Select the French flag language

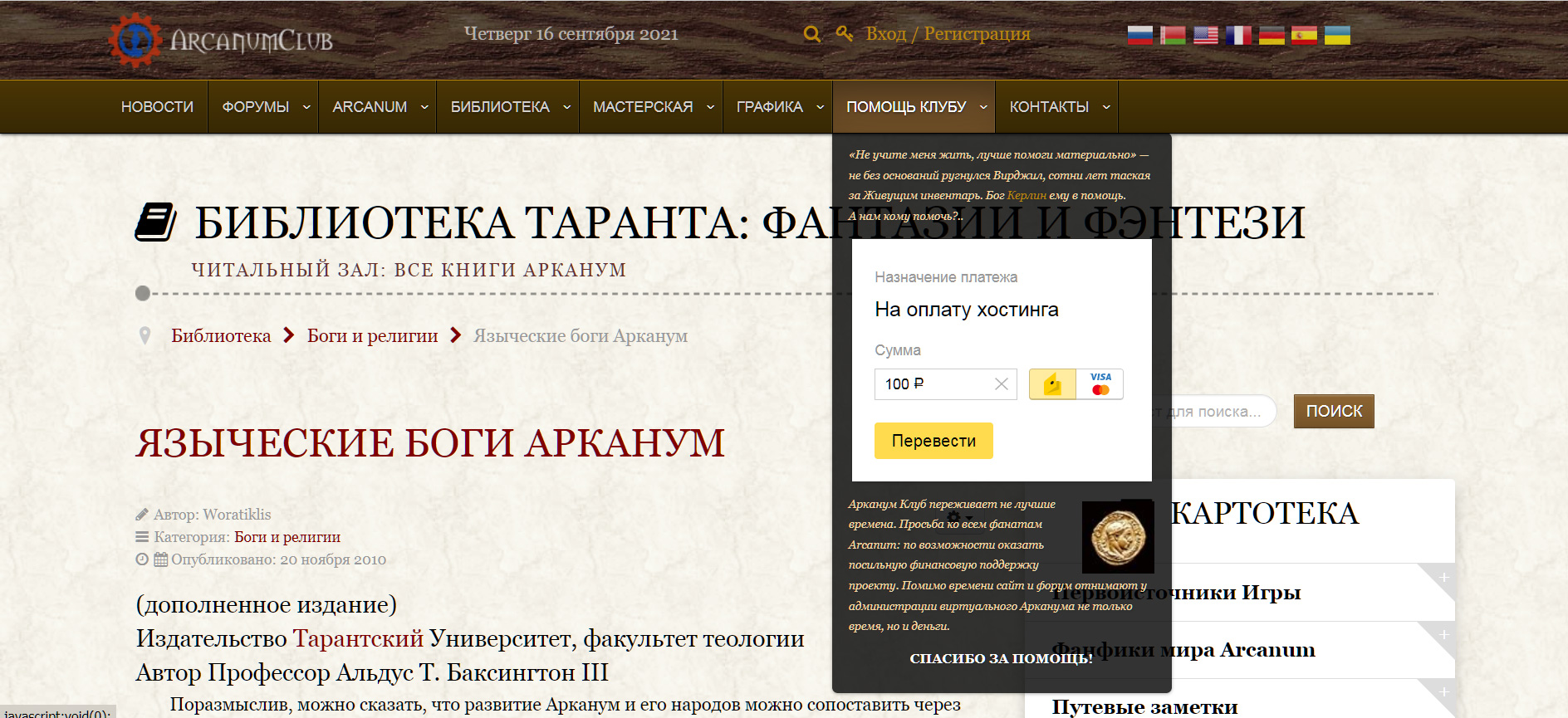[1238, 35]
